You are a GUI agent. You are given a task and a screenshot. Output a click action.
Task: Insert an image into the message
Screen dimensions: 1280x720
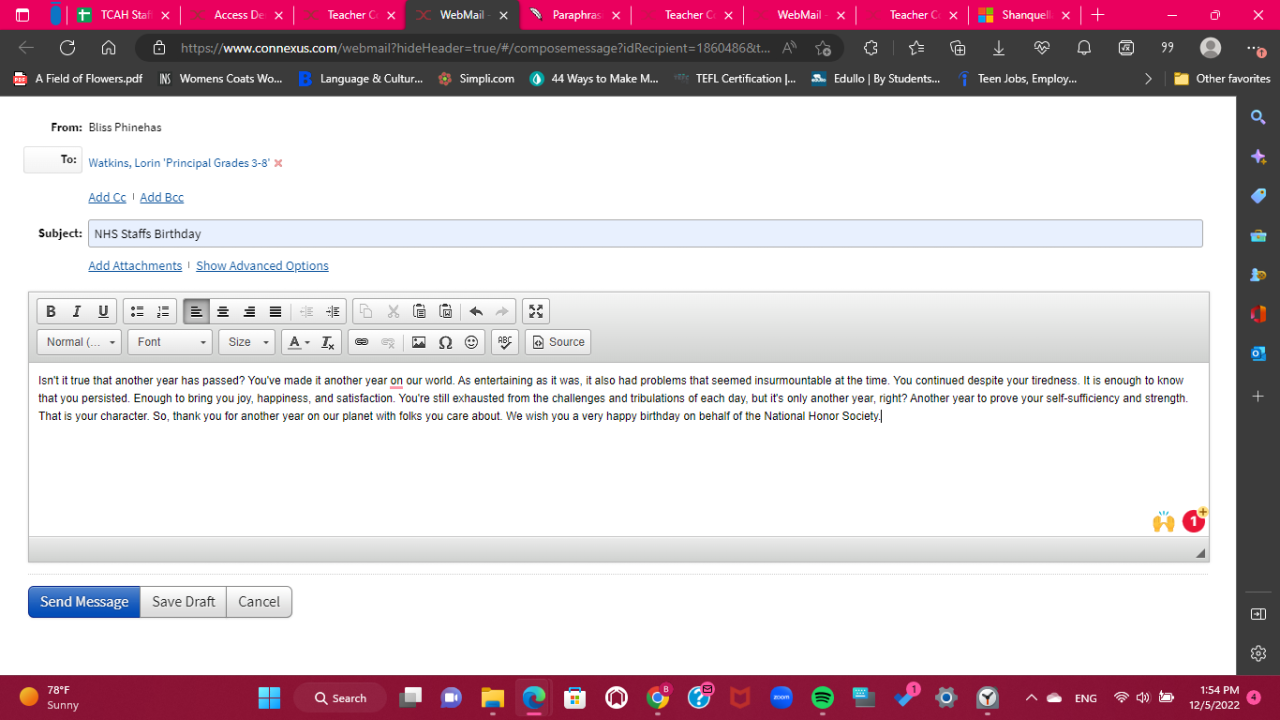(x=419, y=342)
